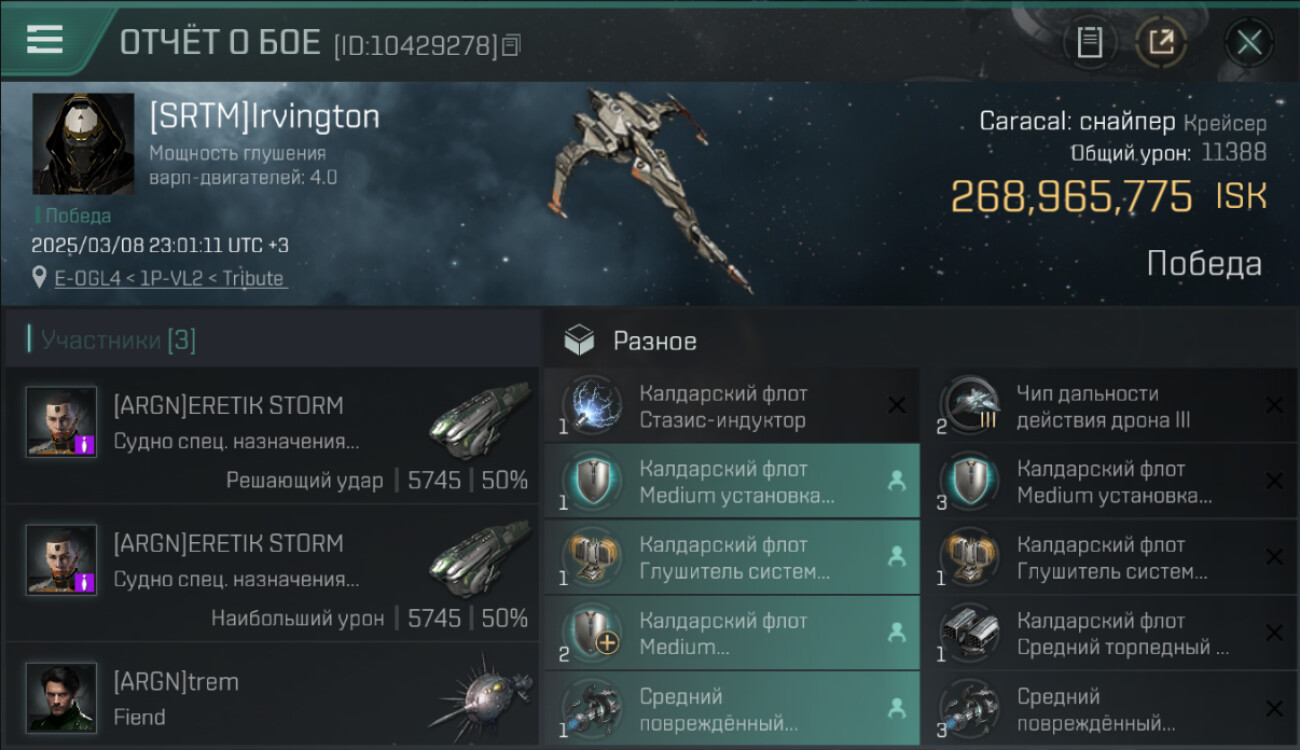The width and height of the screenshot is (1300, 750).
Task: Select the Разное section header
Action: coord(655,341)
